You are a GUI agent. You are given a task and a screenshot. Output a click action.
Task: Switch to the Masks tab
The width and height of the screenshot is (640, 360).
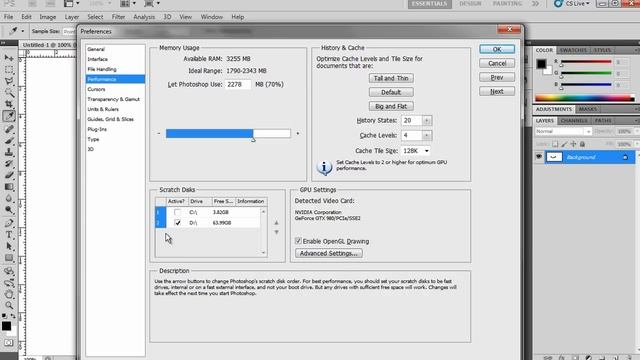(588, 109)
